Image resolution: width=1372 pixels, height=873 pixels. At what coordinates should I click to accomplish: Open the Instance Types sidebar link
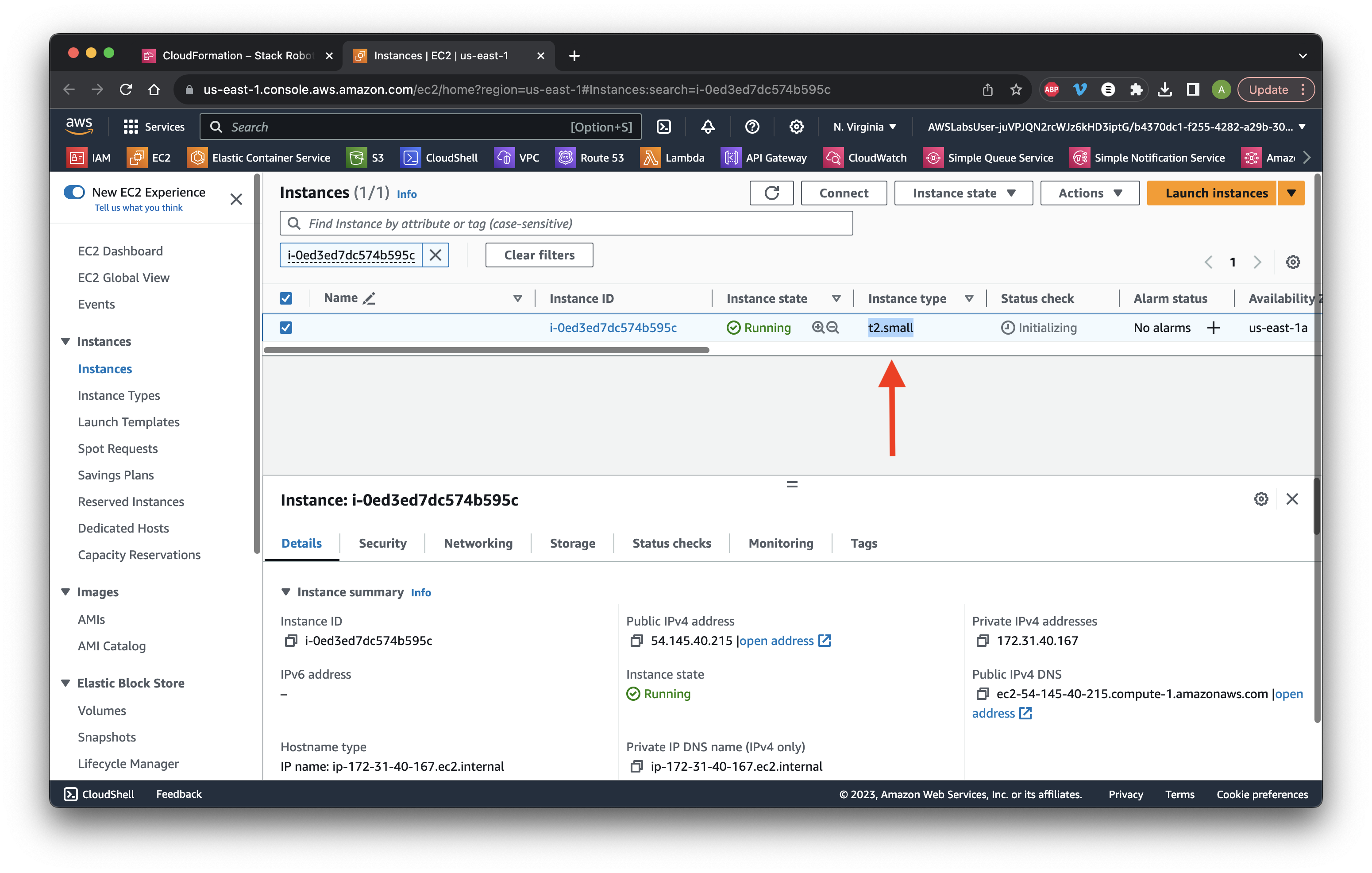point(119,395)
